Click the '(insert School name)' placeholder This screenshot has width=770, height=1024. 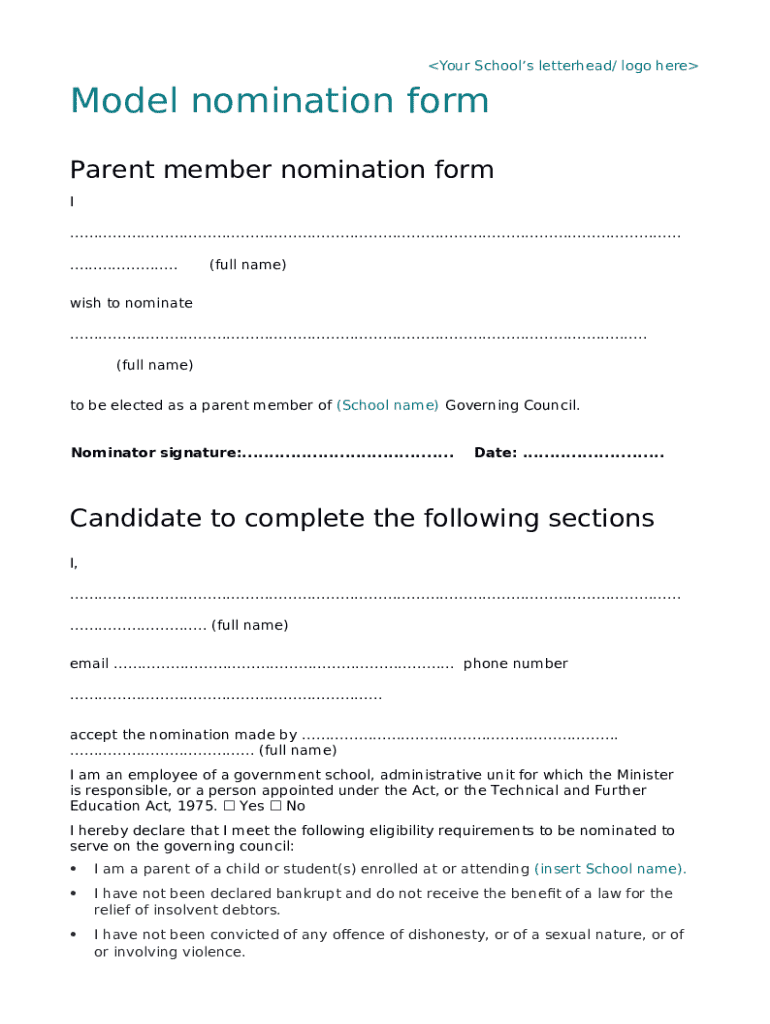pos(610,869)
